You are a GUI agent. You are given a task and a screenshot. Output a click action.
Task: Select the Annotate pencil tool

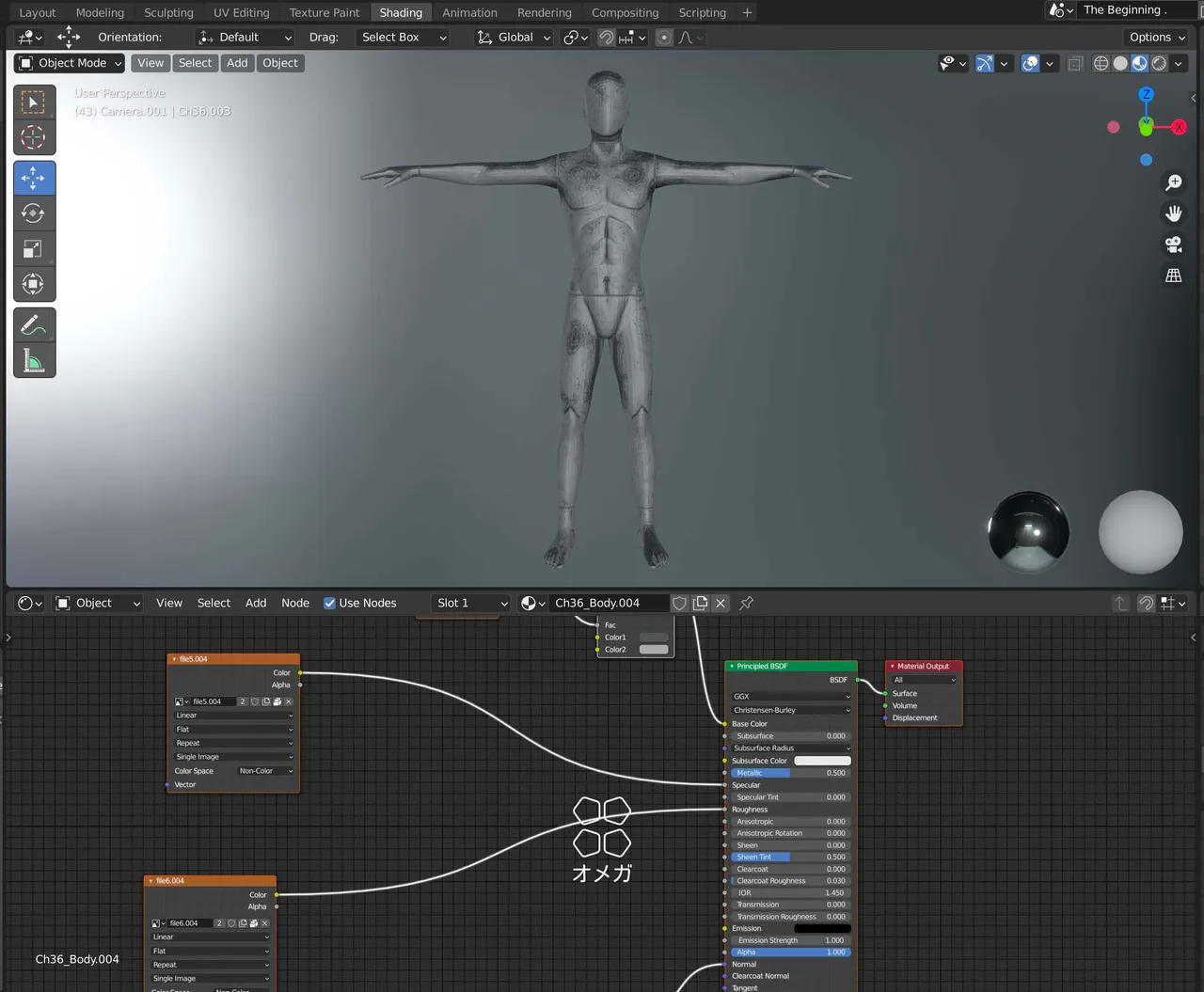click(x=34, y=325)
